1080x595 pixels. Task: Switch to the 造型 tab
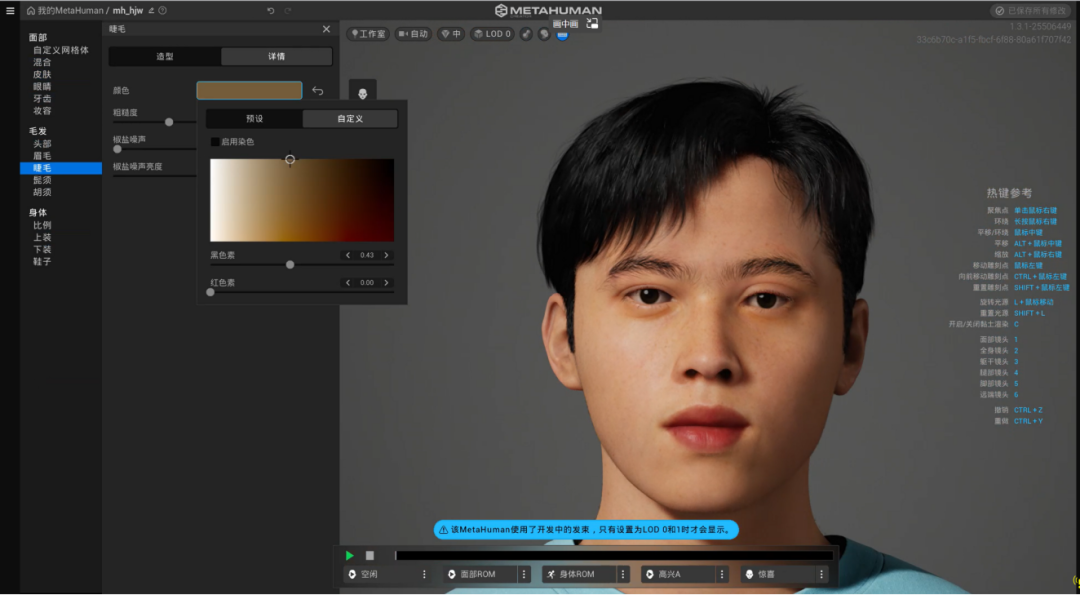pyautogui.click(x=165, y=57)
